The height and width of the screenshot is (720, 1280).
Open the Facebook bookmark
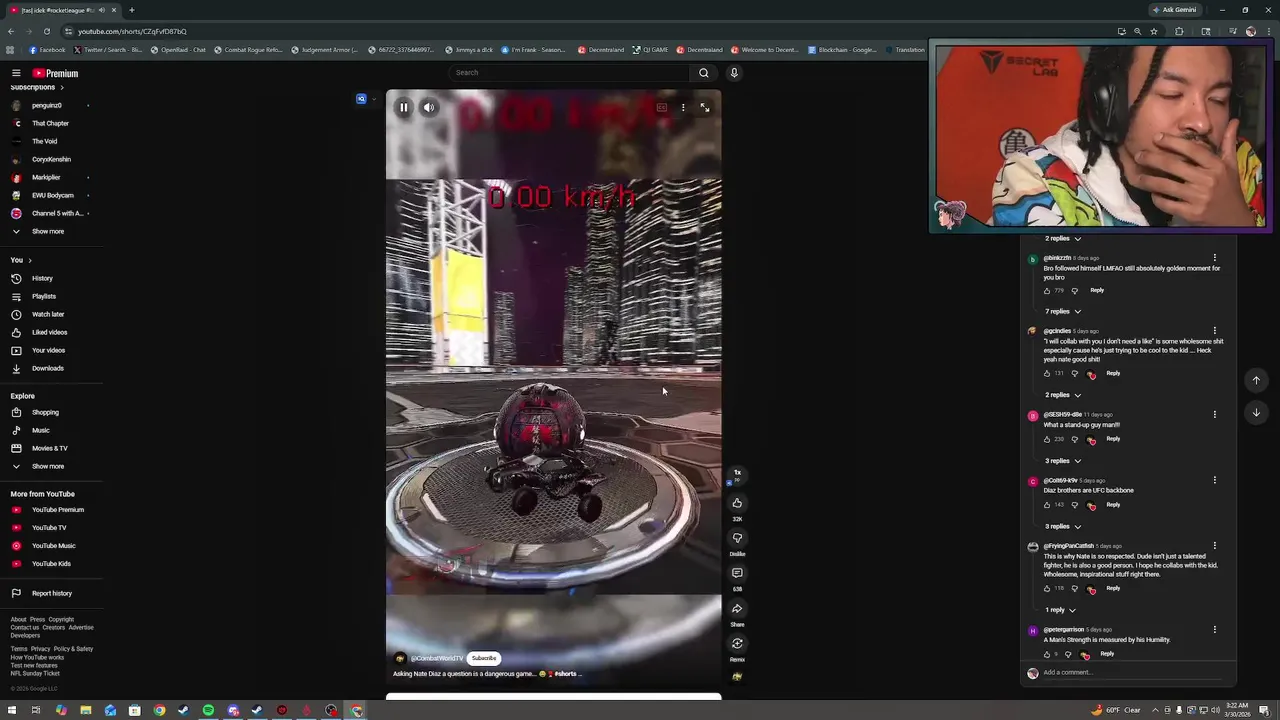(x=47, y=50)
